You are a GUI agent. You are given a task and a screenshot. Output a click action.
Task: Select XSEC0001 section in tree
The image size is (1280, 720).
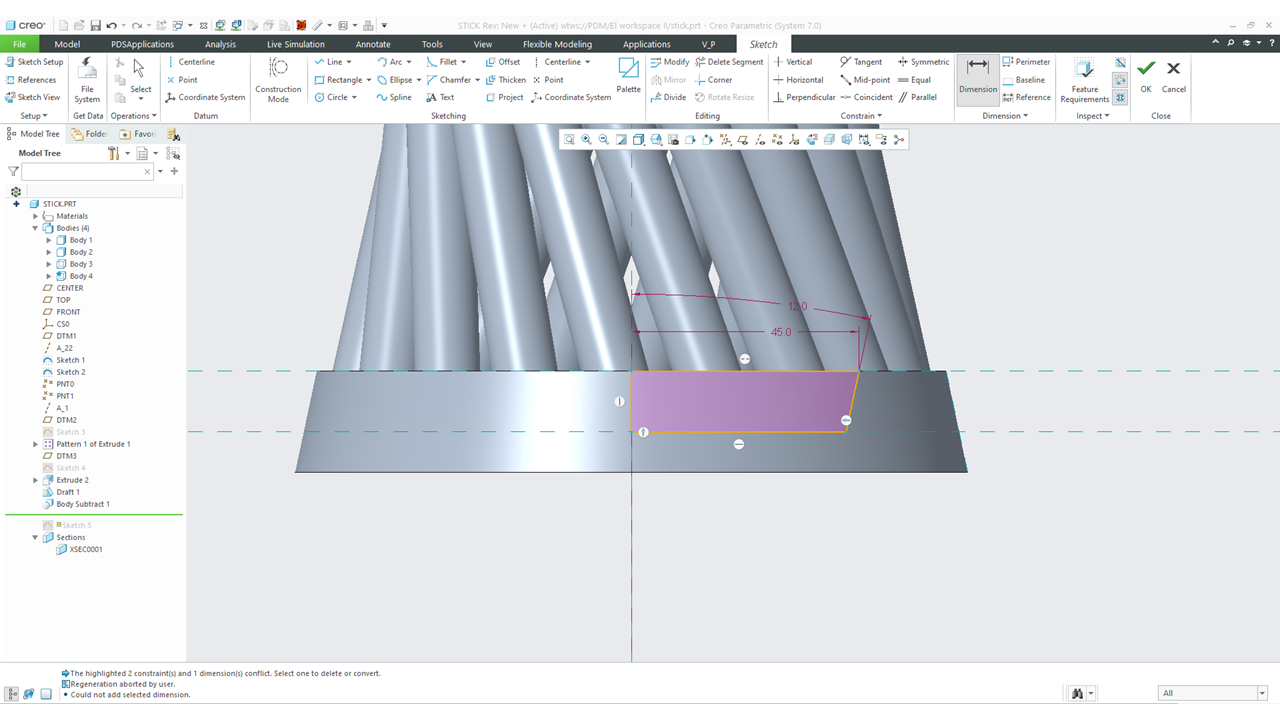coord(79,549)
